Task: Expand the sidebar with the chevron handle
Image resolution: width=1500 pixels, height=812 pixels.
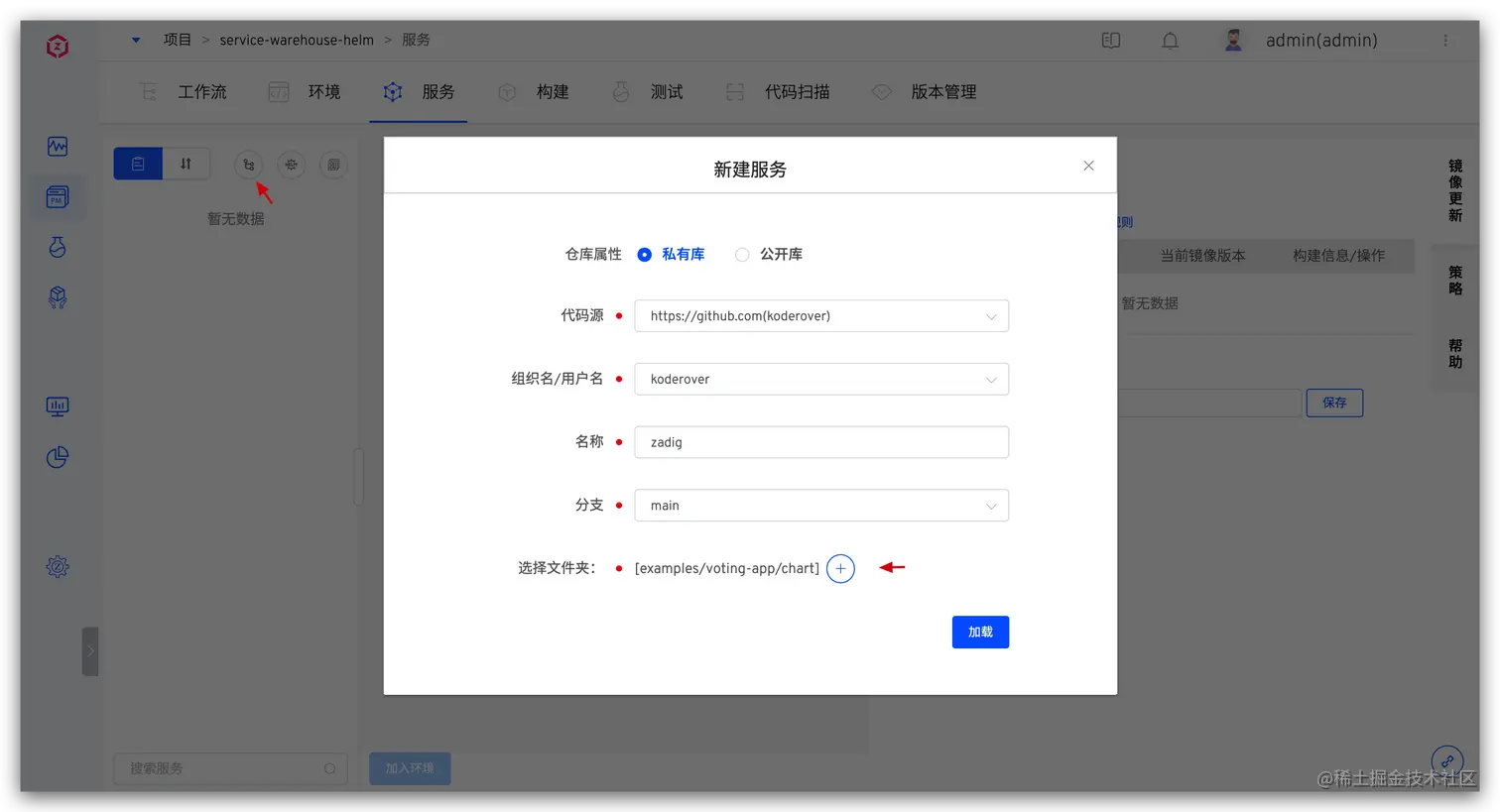Action: click(x=90, y=651)
